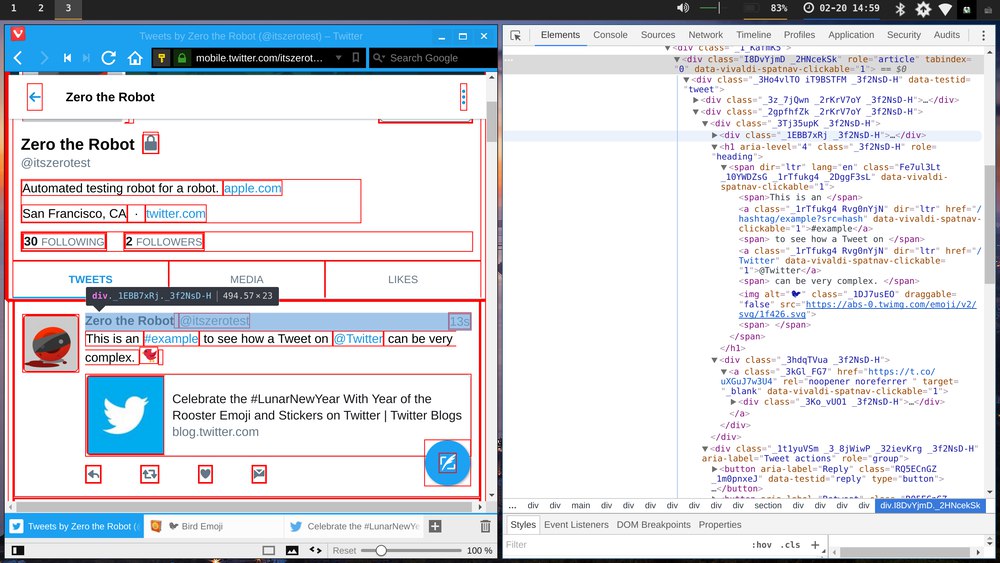Switch to the Media tab

pos(247,279)
